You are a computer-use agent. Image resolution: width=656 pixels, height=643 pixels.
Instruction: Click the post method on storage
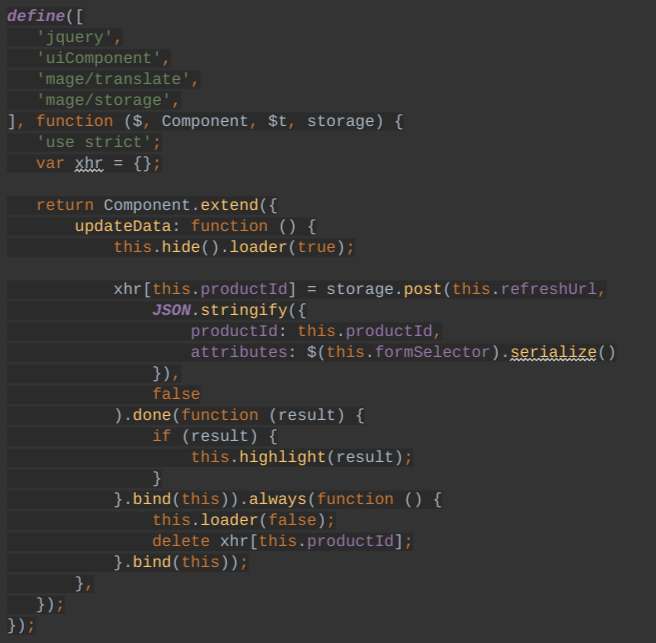tap(422, 289)
